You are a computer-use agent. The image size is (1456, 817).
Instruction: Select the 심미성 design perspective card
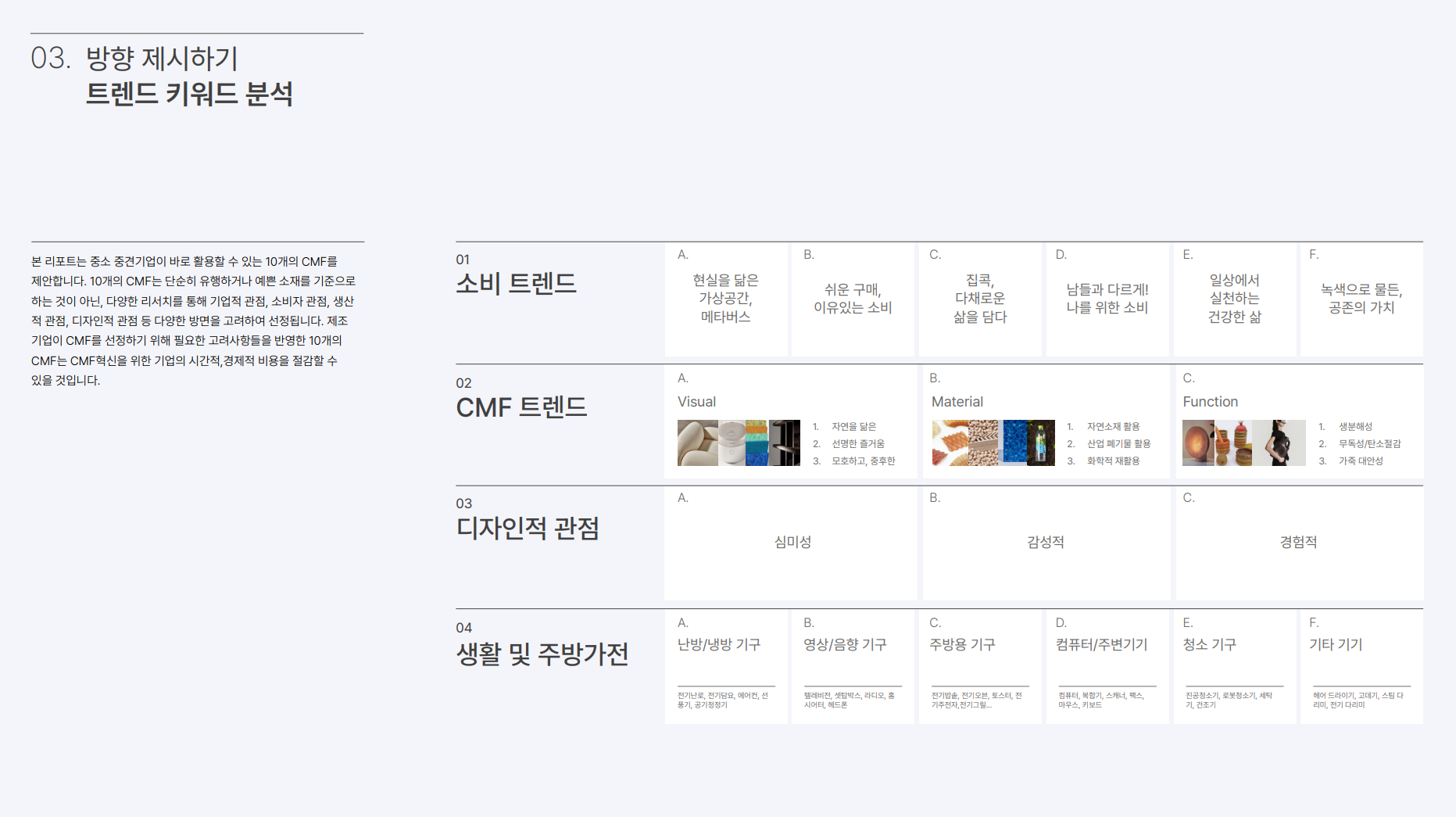click(792, 542)
